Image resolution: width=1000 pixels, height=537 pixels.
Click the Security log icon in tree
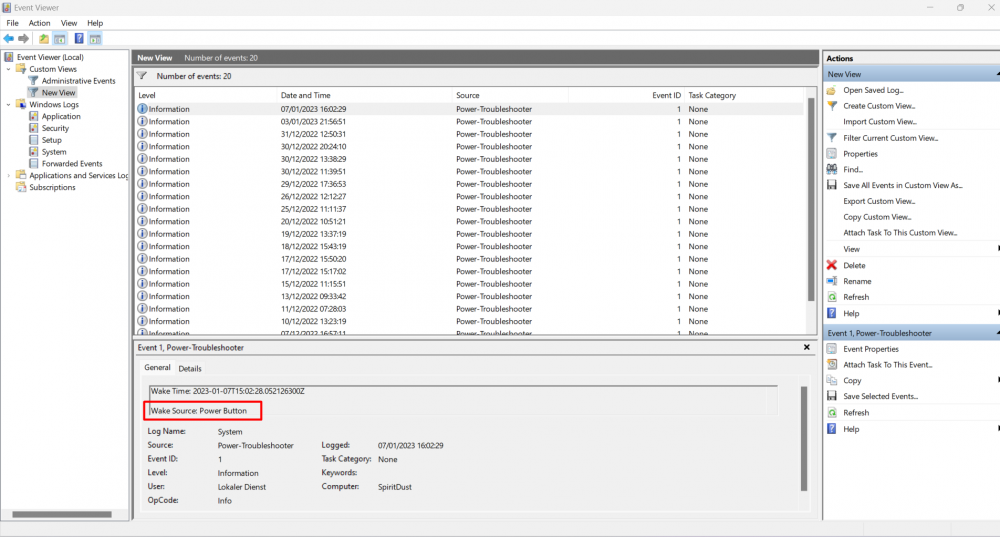coord(34,128)
